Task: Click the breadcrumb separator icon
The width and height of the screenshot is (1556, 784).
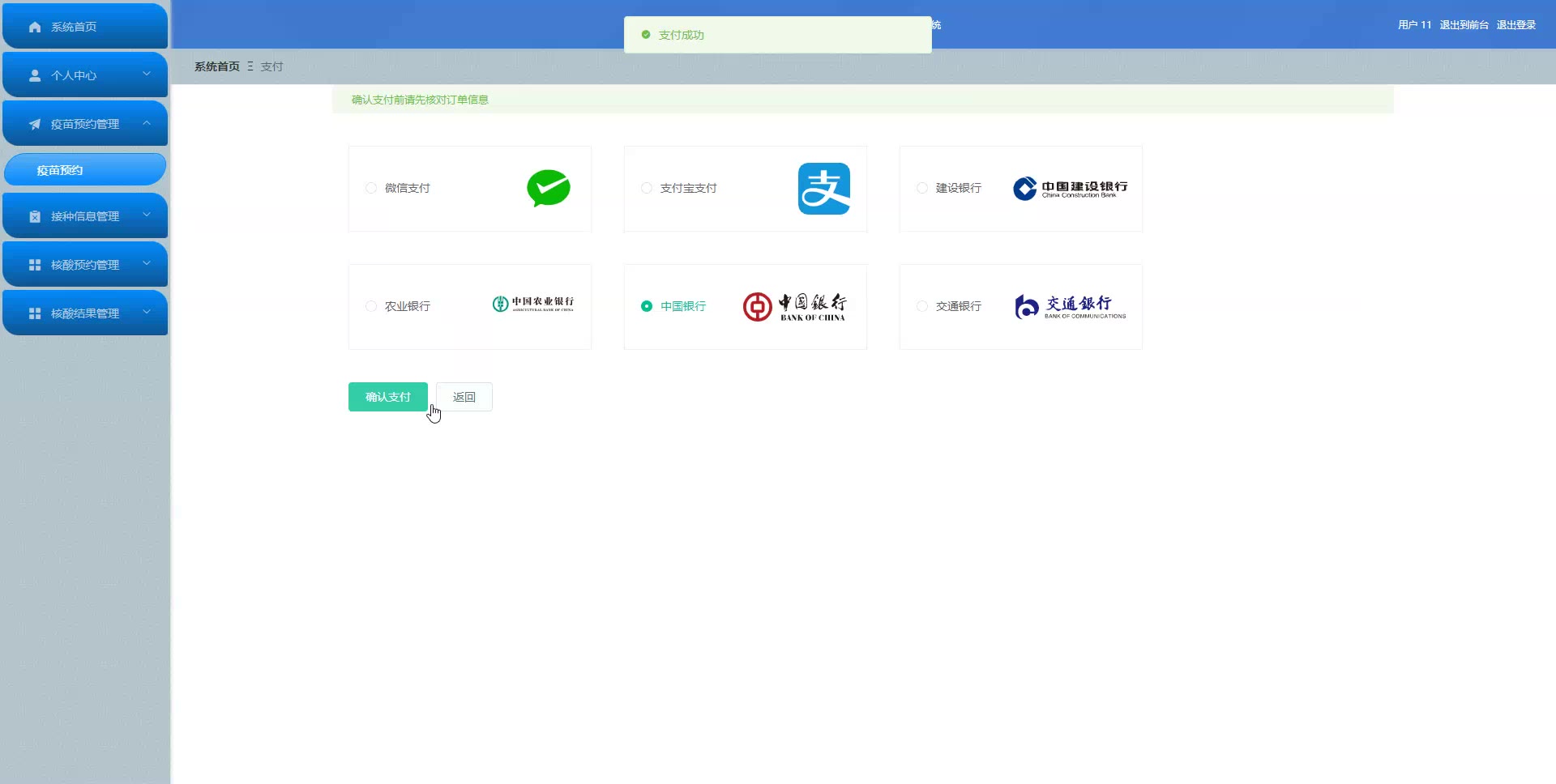Action: click(250, 66)
